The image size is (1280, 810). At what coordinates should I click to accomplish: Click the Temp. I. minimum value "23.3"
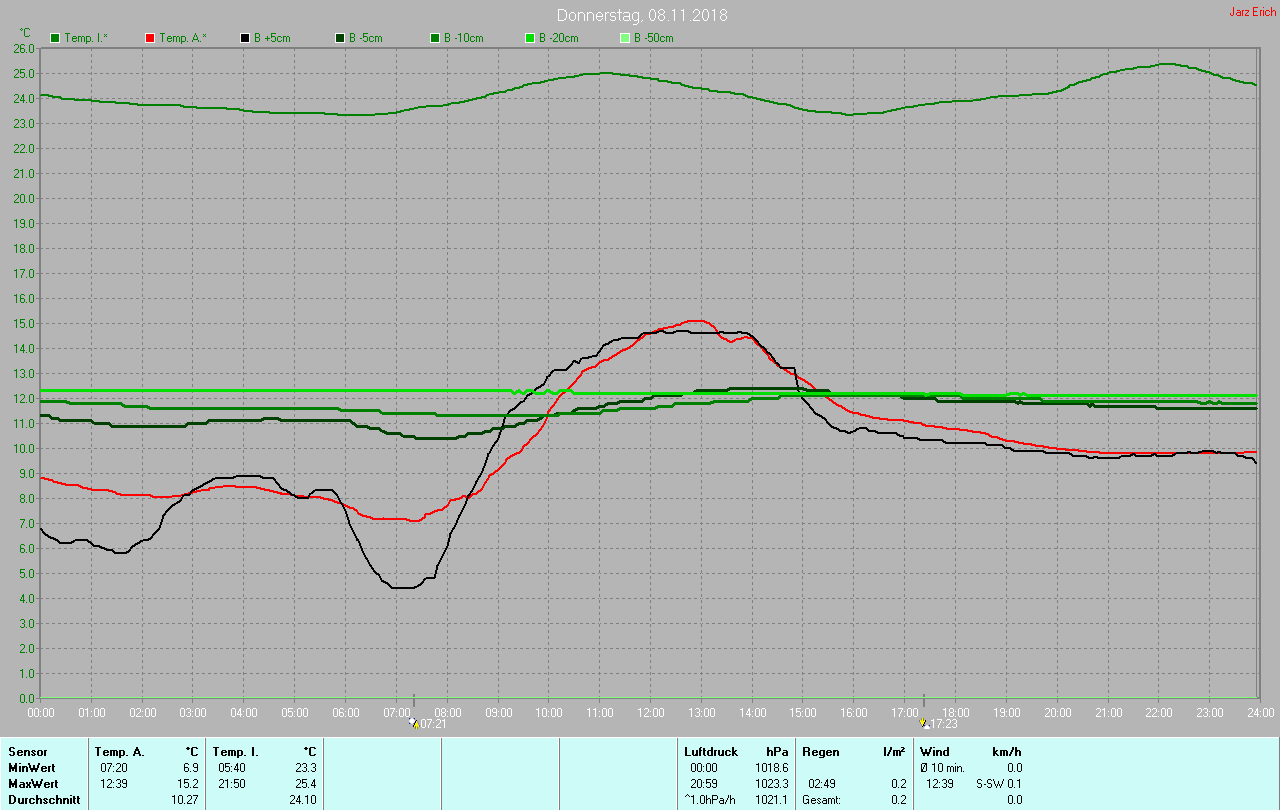(x=306, y=767)
